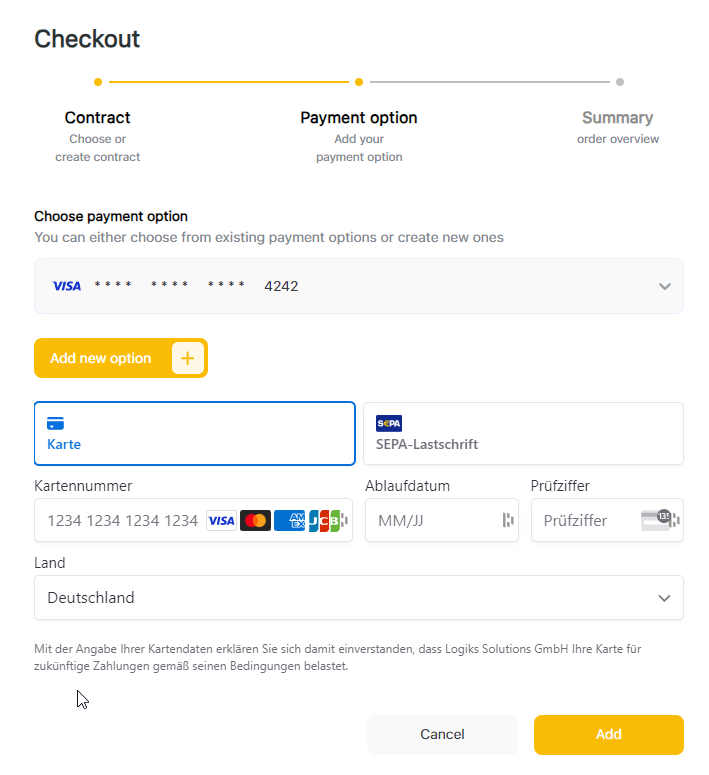Go to the Contract checkout step
The image size is (709, 775).
[x=97, y=118]
